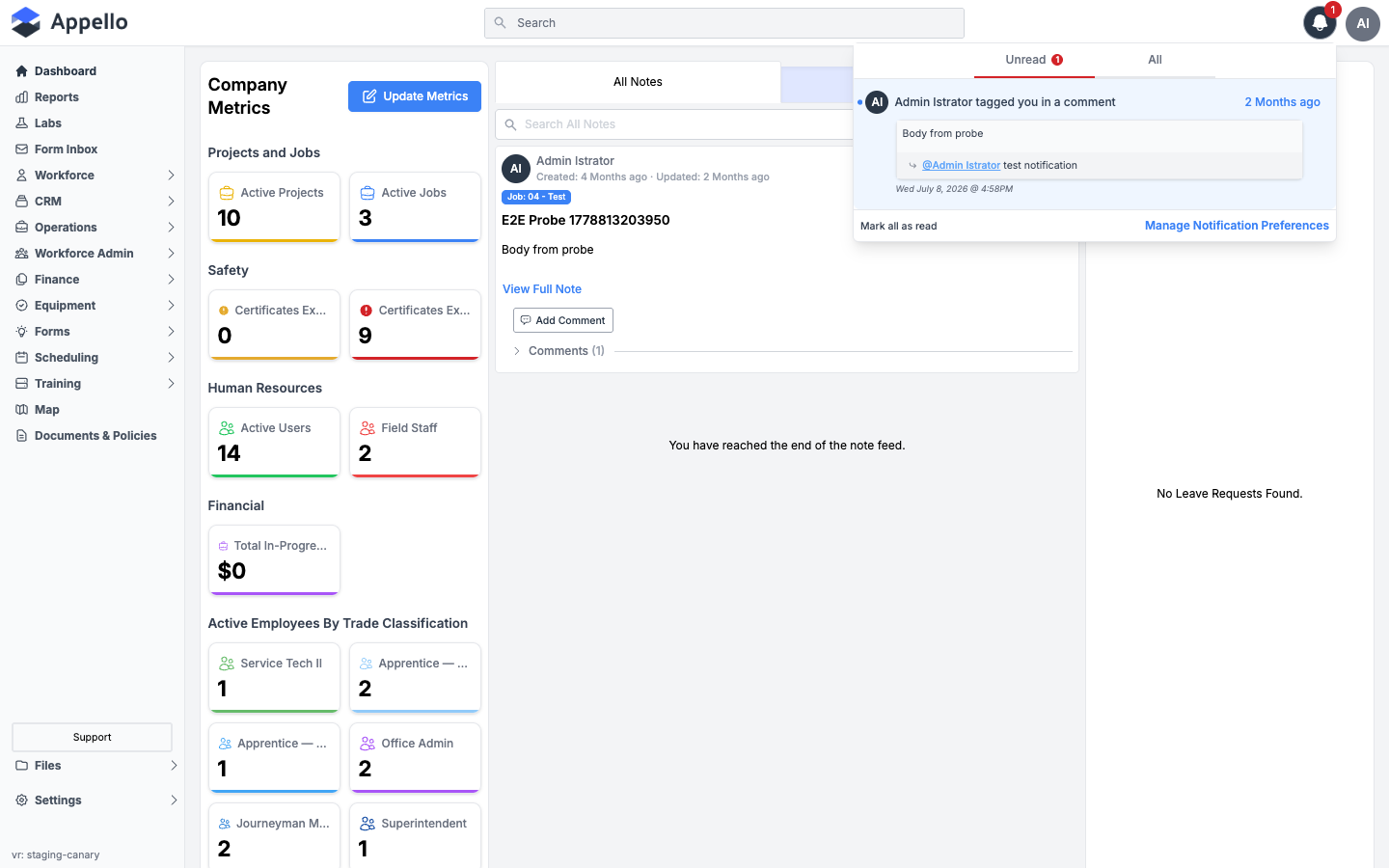Click the CRM briefcase icon
Screen dimensions: 1389x868
point(21,202)
